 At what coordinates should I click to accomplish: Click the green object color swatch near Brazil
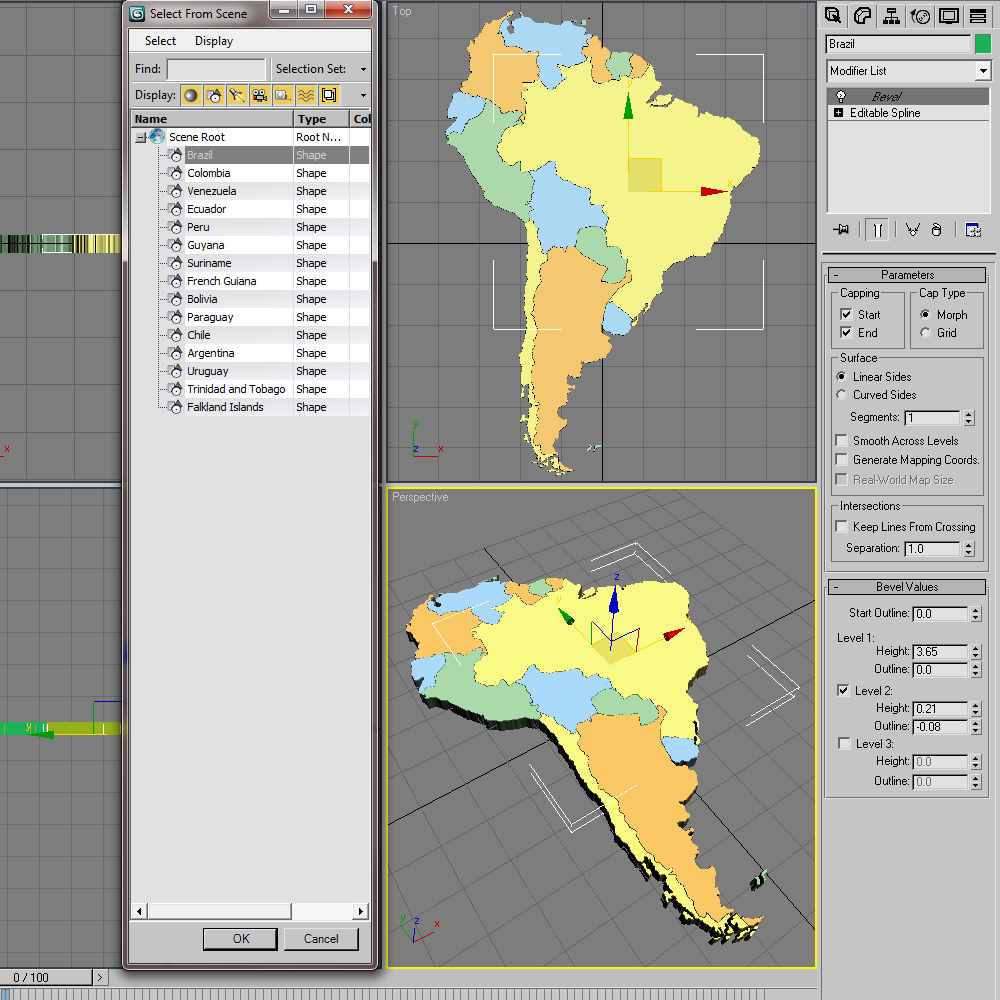pos(984,43)
